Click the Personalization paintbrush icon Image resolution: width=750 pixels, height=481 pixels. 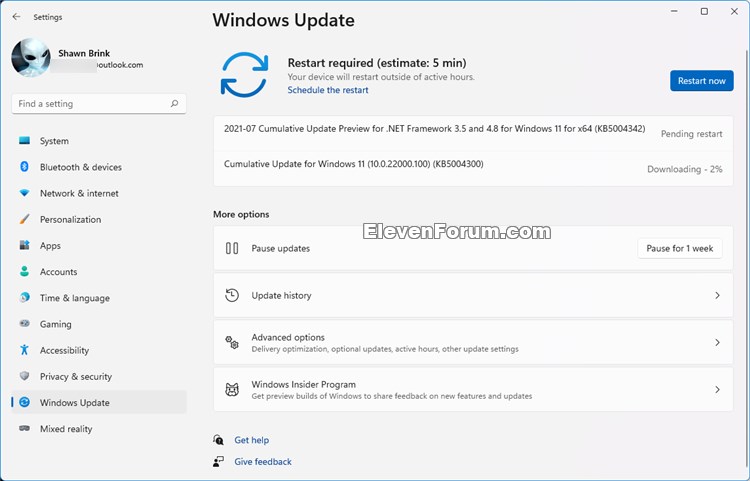pyautogui.click(x=24, y=219)
